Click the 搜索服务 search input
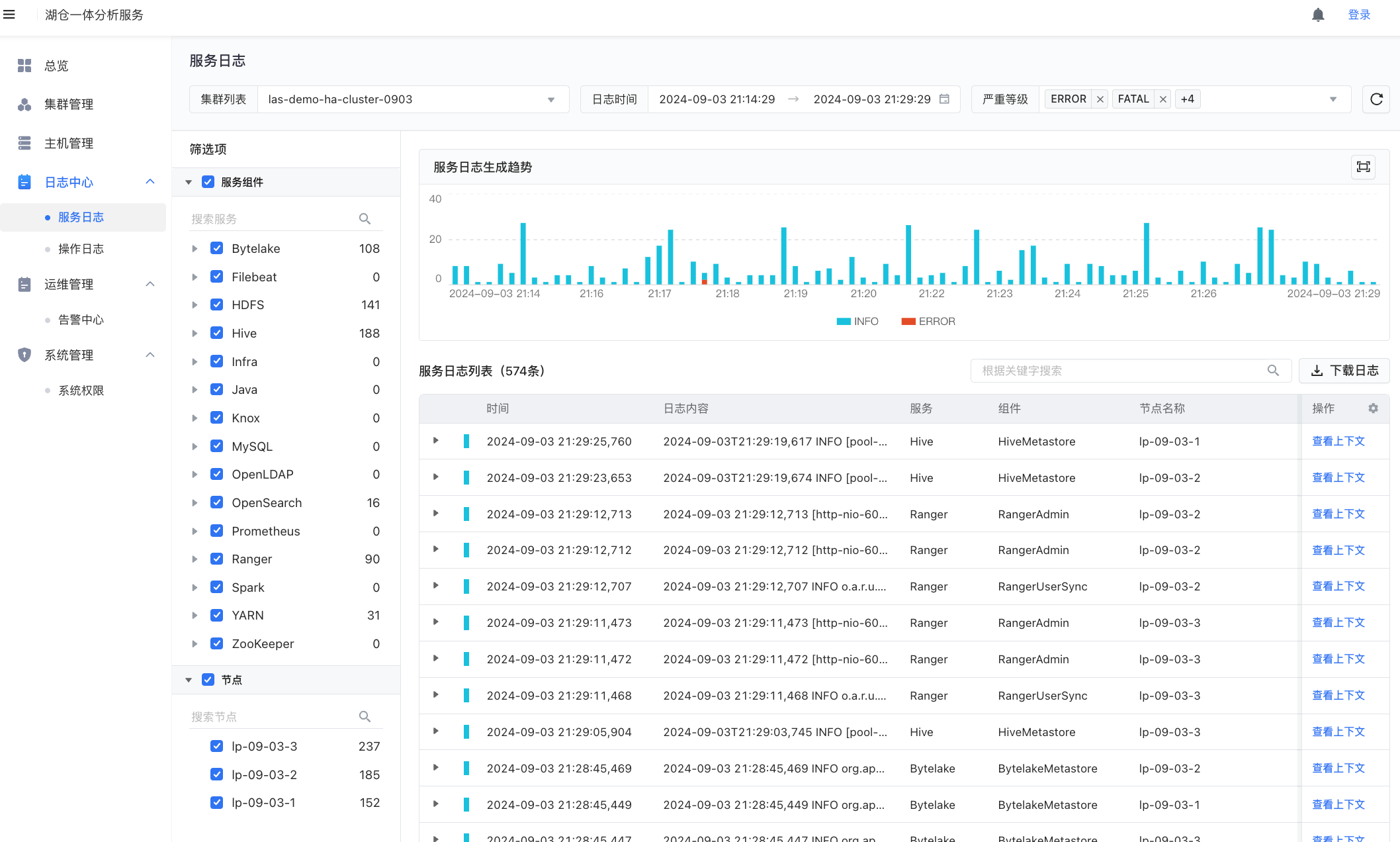The width and height of the screenshot is (1400, 842). point(273,219)
